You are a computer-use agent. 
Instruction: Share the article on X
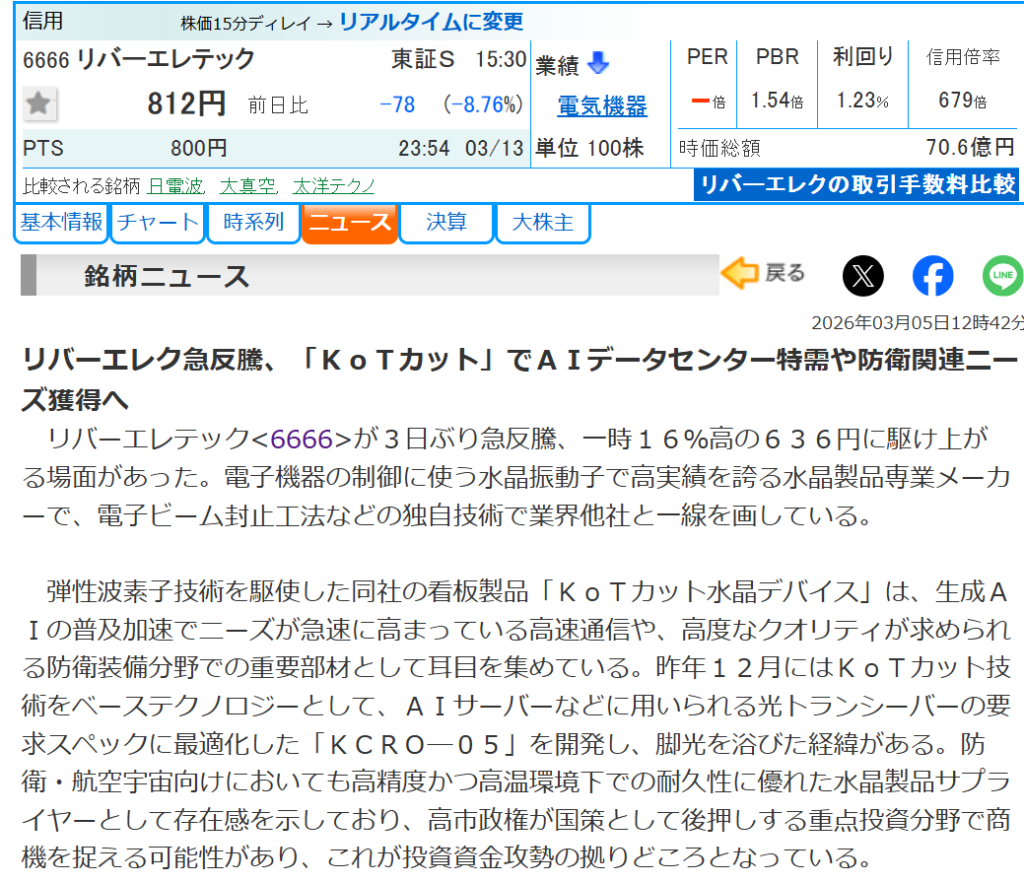pos(863,276)
